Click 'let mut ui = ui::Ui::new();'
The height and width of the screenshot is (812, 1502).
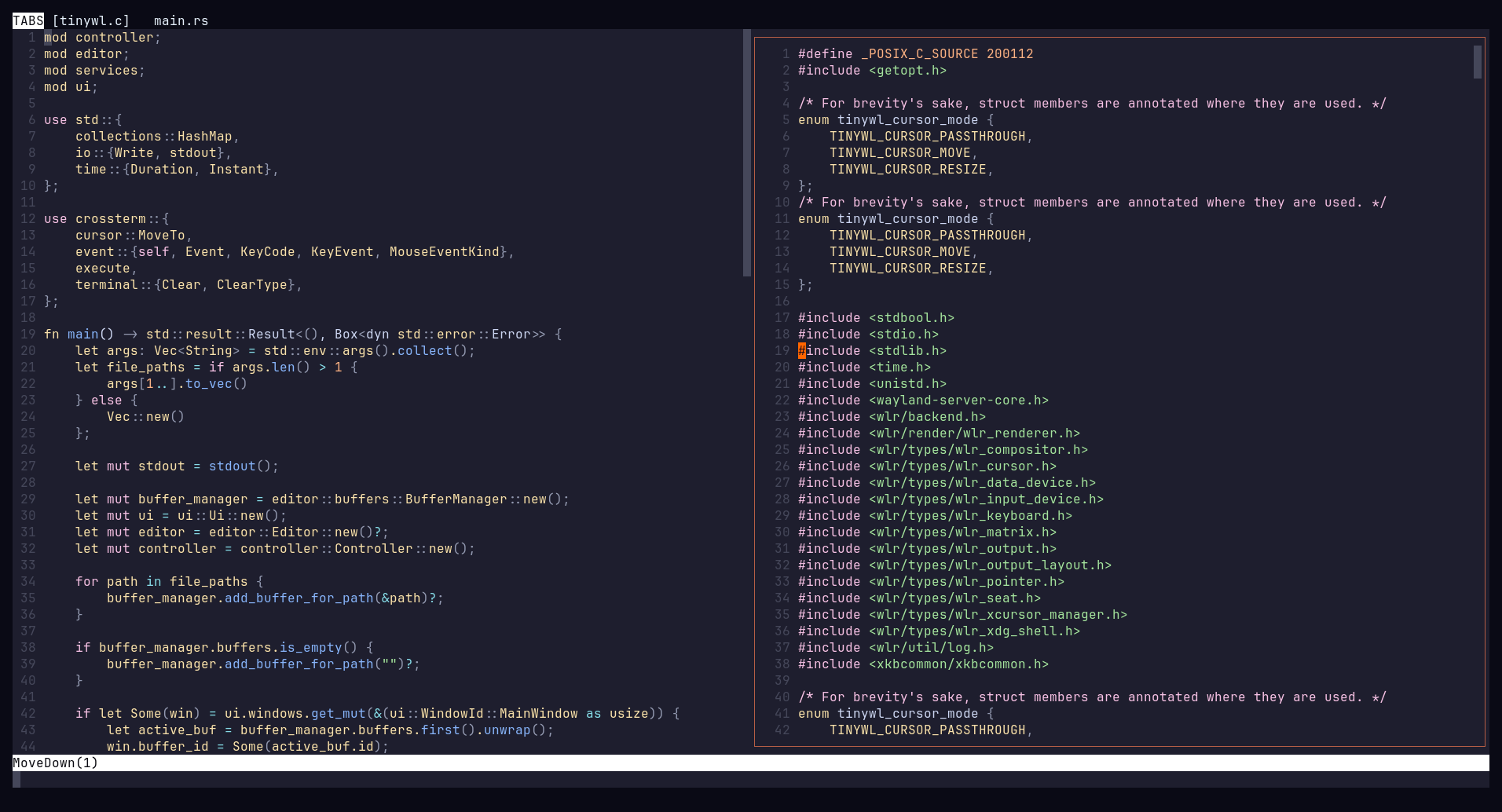pyautogui.click(x=181, y=515)
